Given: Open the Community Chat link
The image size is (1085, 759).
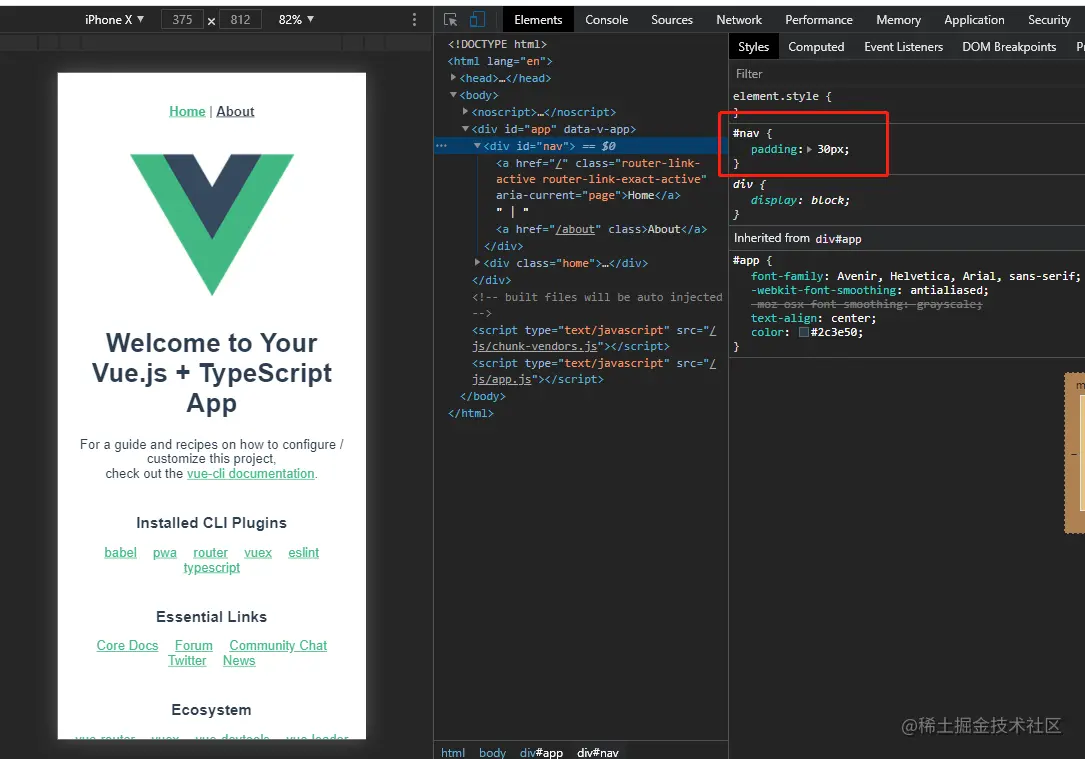Looking at the screenshot, I should tap(278, 646).
